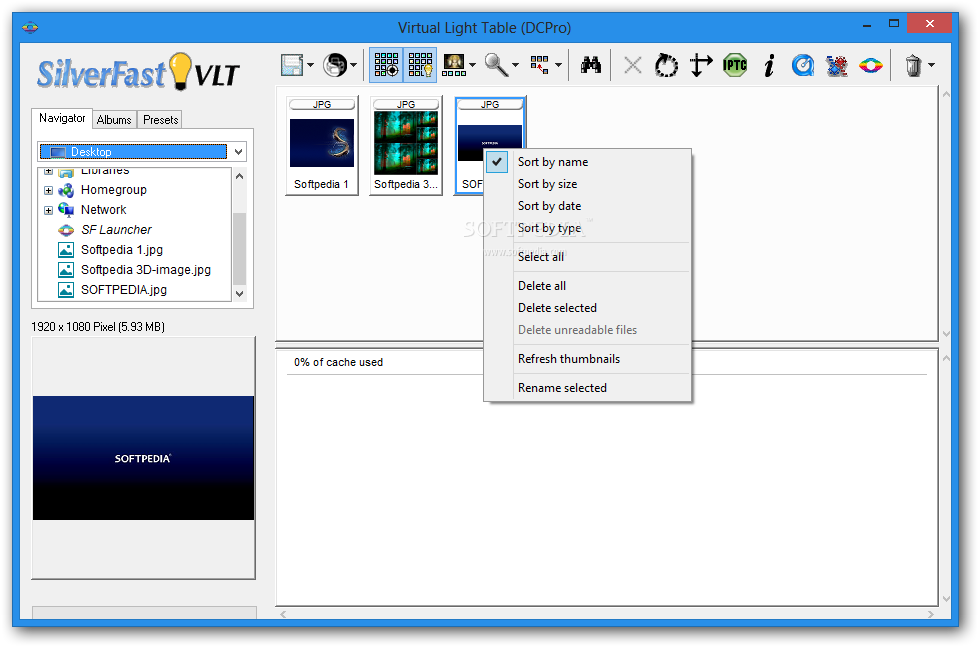The width and height of the screenshot is (979, 647).
Task: Expand the Homegroup tree node
Action: [x=48, y=190]
